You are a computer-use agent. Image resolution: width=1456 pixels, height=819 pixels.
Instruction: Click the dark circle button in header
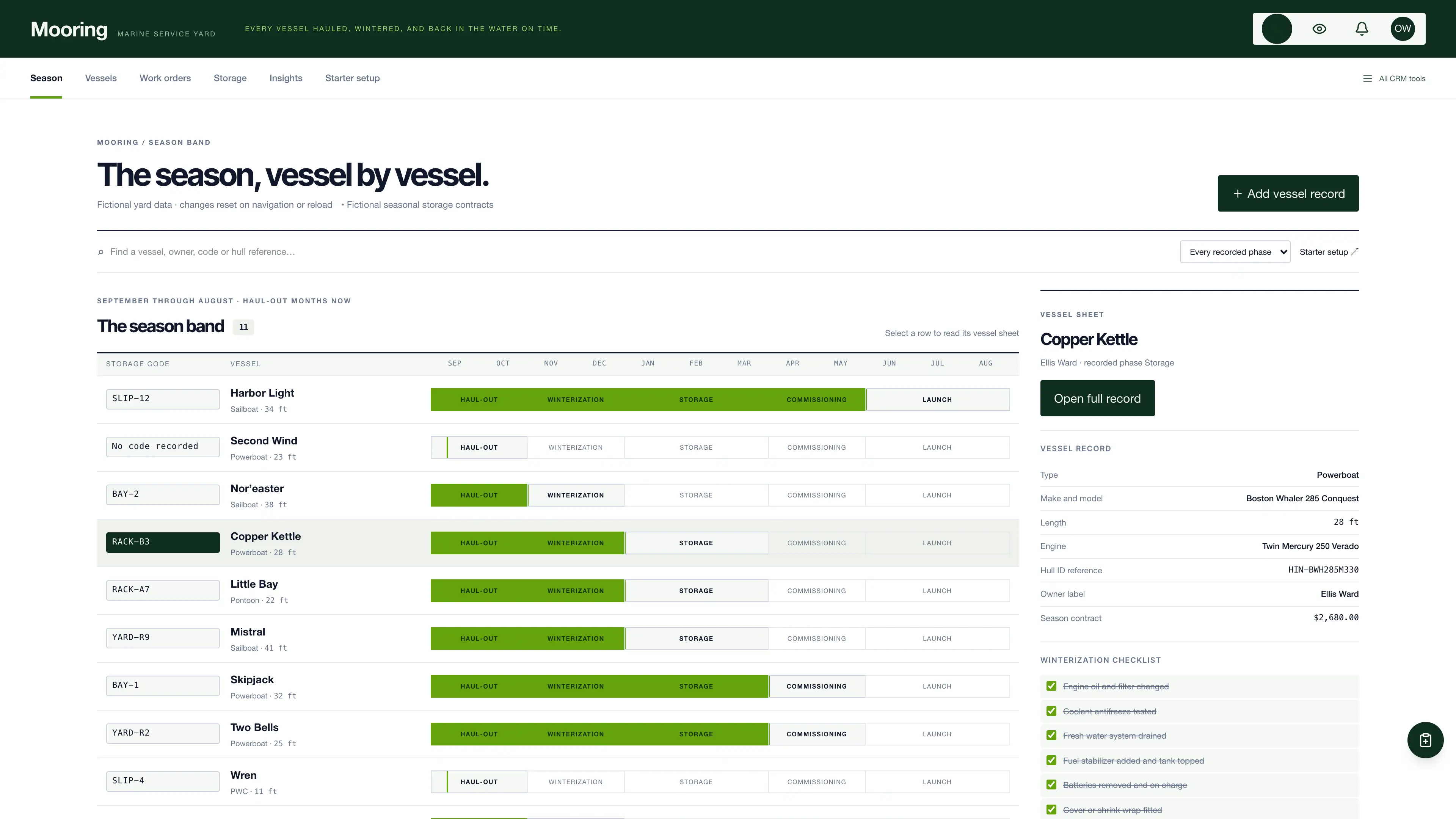(x=1277, y=29)
